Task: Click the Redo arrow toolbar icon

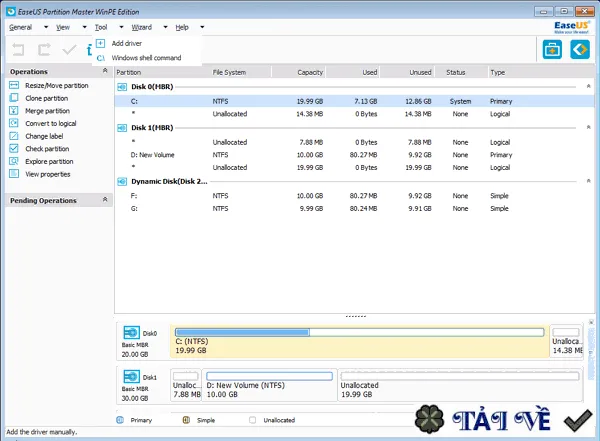Action: point(44,50)
